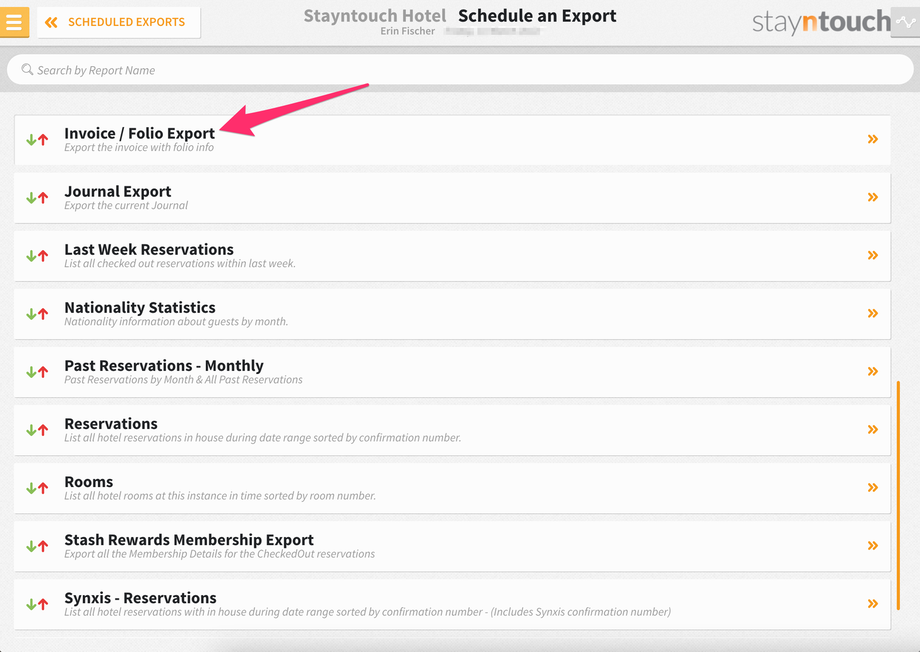Screen dimensions: 920x652
Task: Click 'Nationality information about guests by month.'
Action: click(x=176, y=322)
